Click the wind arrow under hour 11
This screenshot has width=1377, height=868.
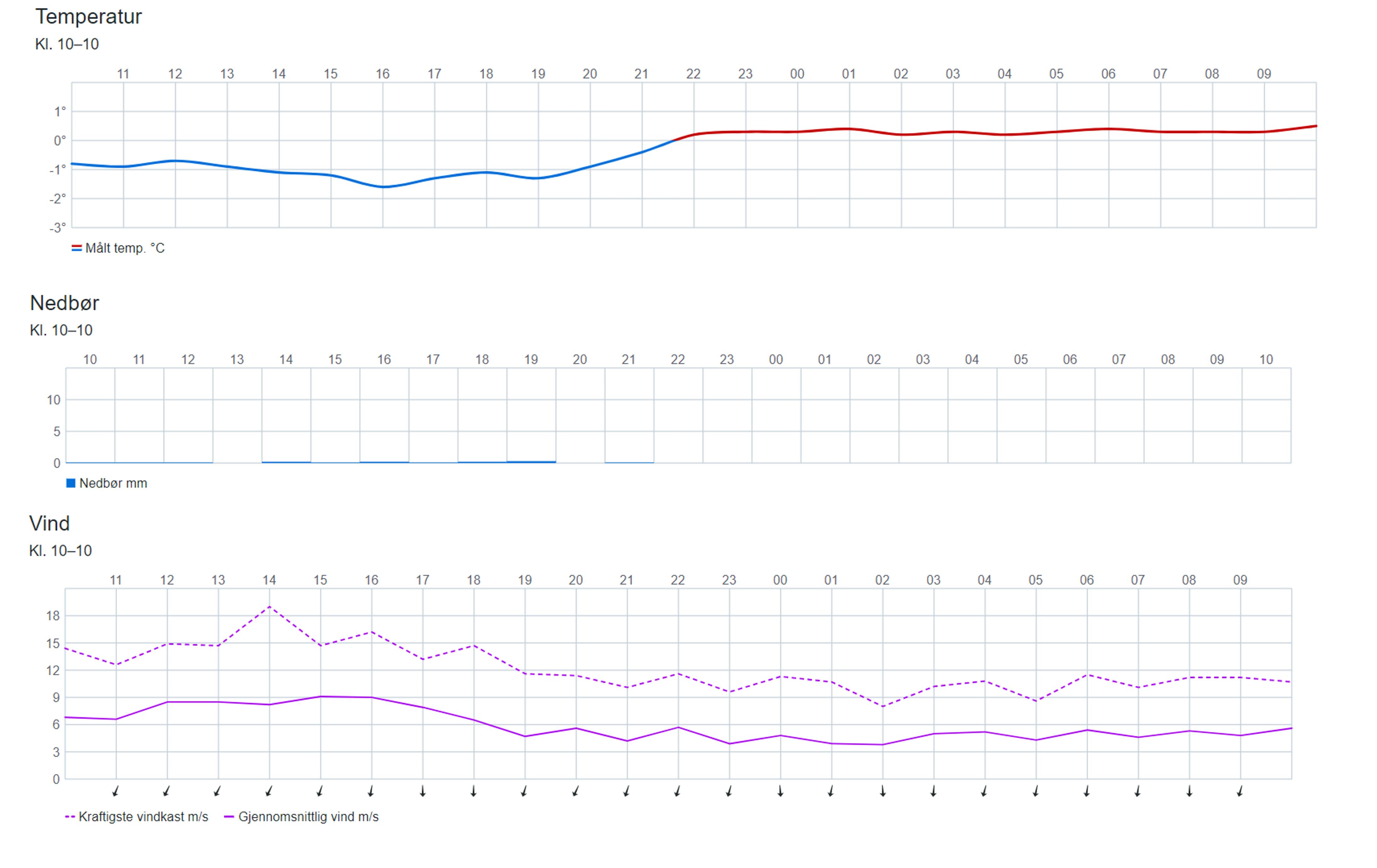coord(115,791)
